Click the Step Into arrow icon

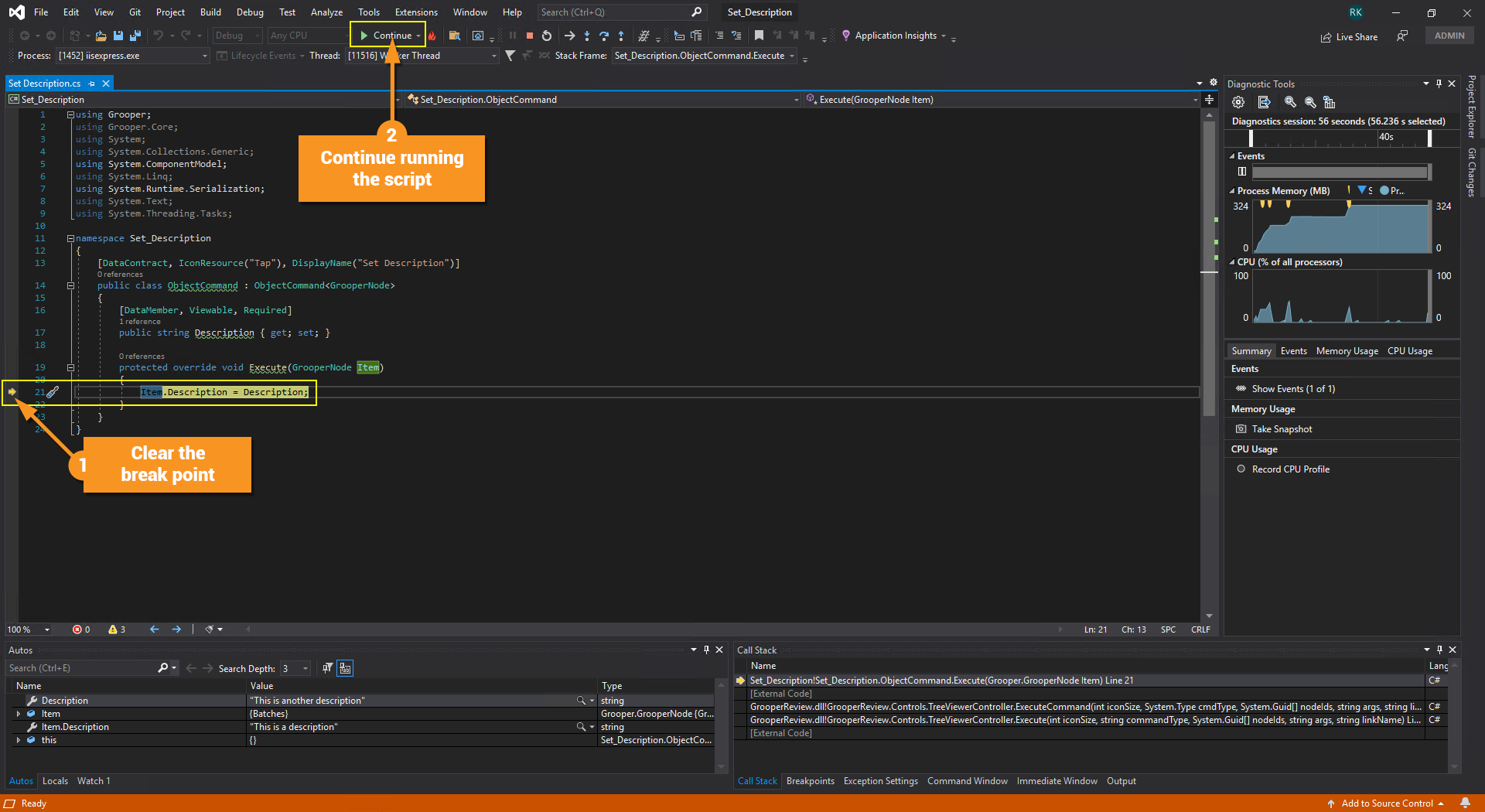pos(587,36)
